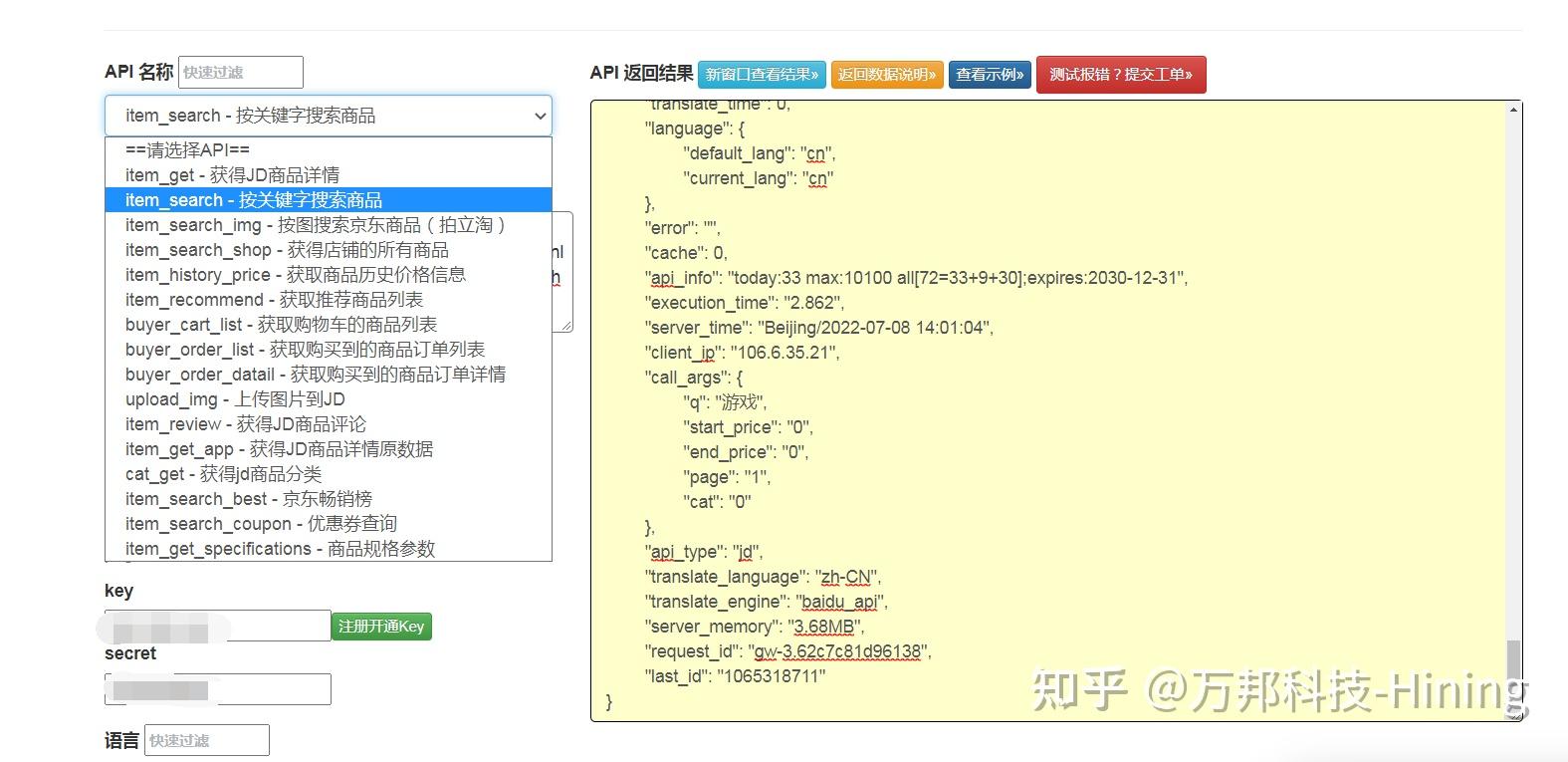Image resolution: width=1568 pixels, height=762 pixels.
Task: Click the key input field
Action: (x=218, y=626)
